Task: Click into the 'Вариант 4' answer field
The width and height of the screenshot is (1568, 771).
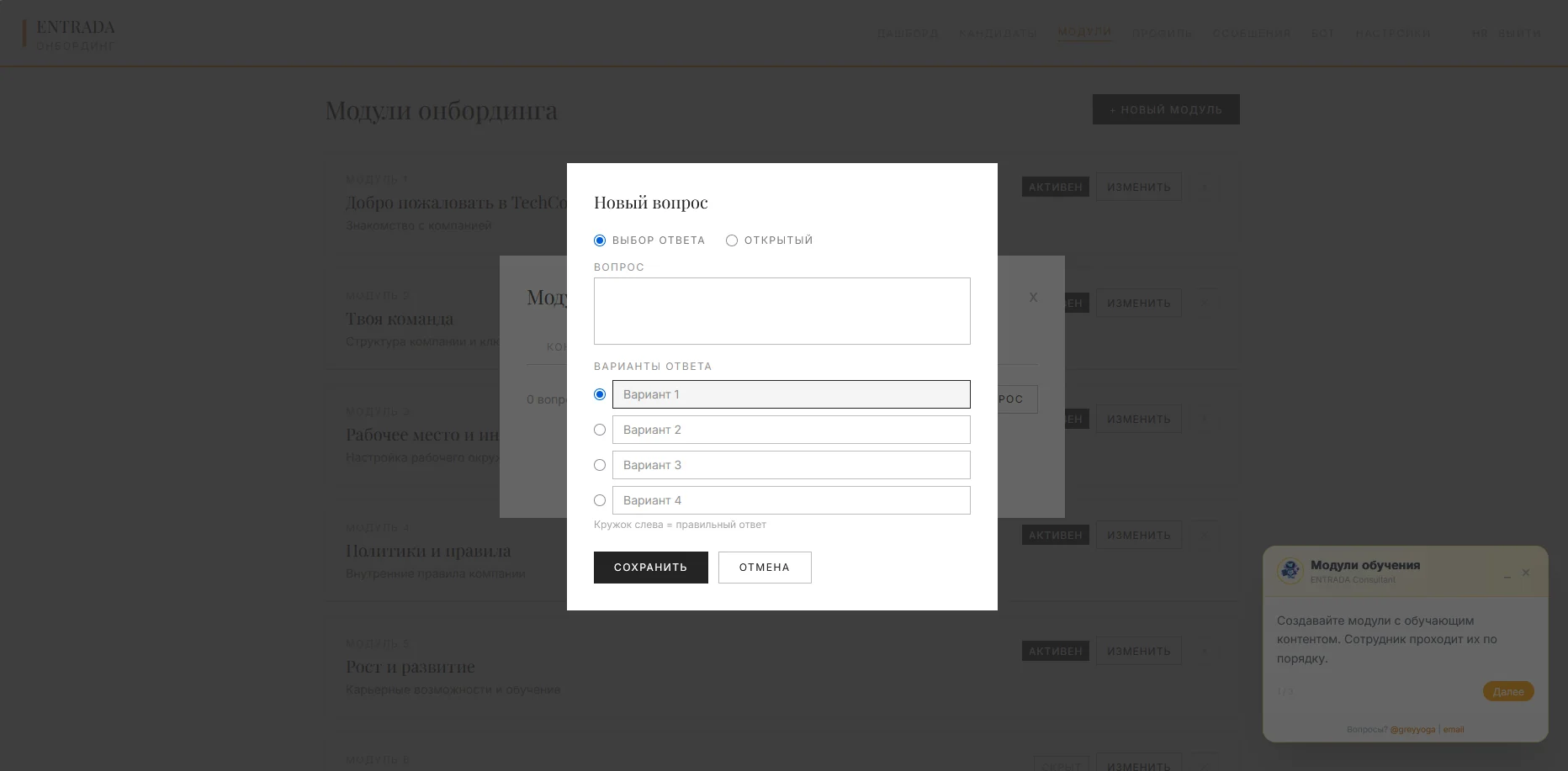Action: (x=792, y=500)
